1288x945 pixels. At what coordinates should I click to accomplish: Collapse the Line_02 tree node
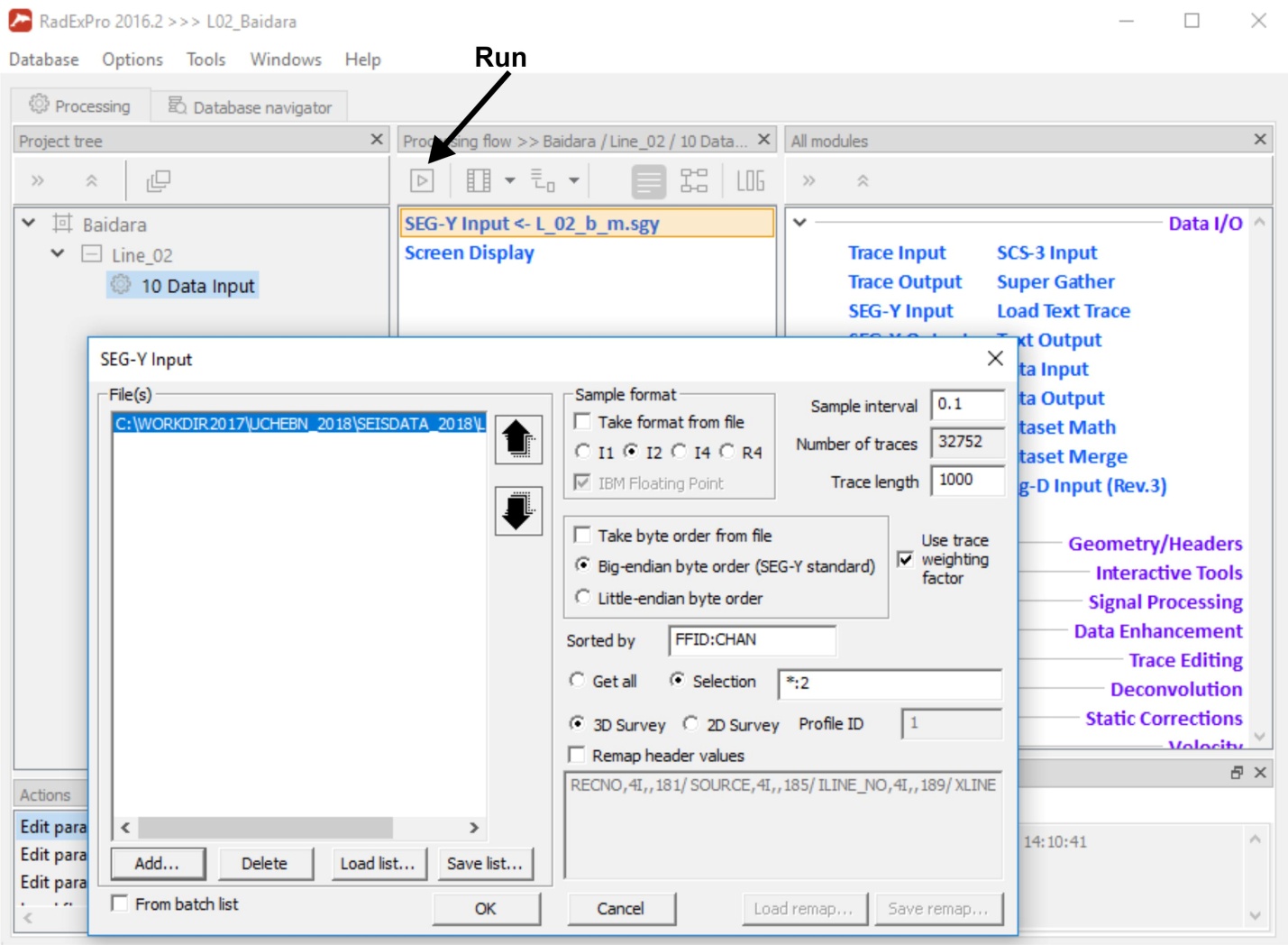pos(58,253)
